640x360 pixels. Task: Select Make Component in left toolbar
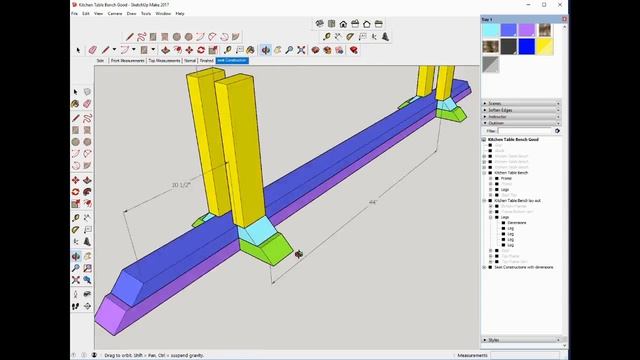point(87,92)
